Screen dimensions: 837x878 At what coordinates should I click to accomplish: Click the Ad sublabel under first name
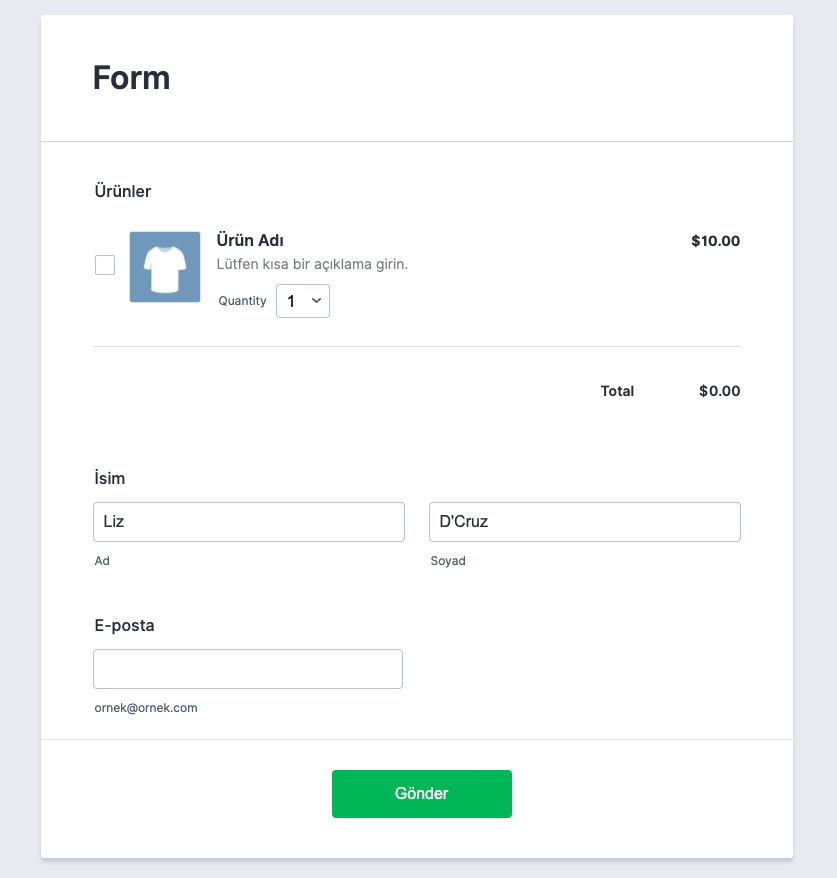(102, 561)
